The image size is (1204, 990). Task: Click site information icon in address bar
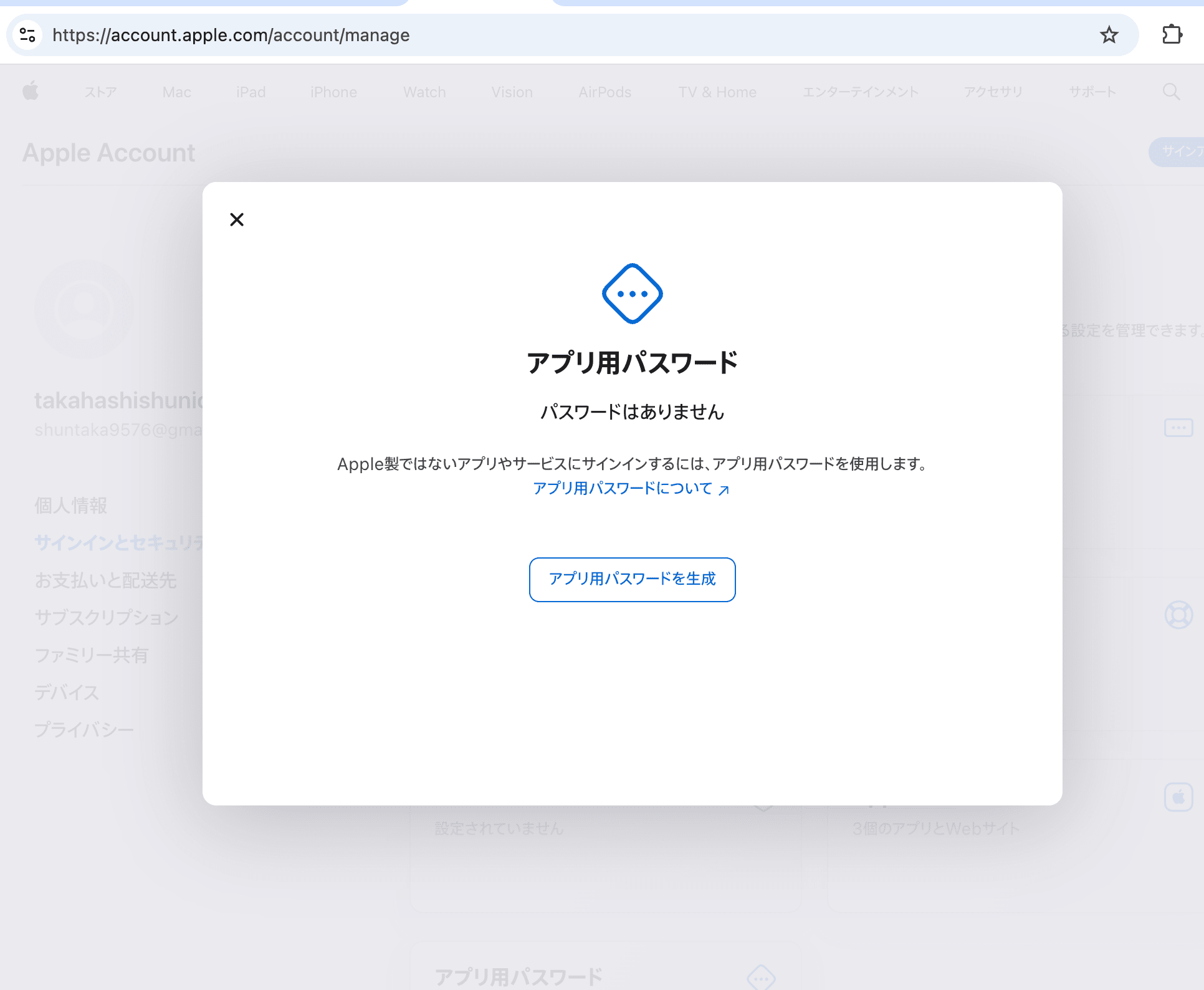point(27,35)
